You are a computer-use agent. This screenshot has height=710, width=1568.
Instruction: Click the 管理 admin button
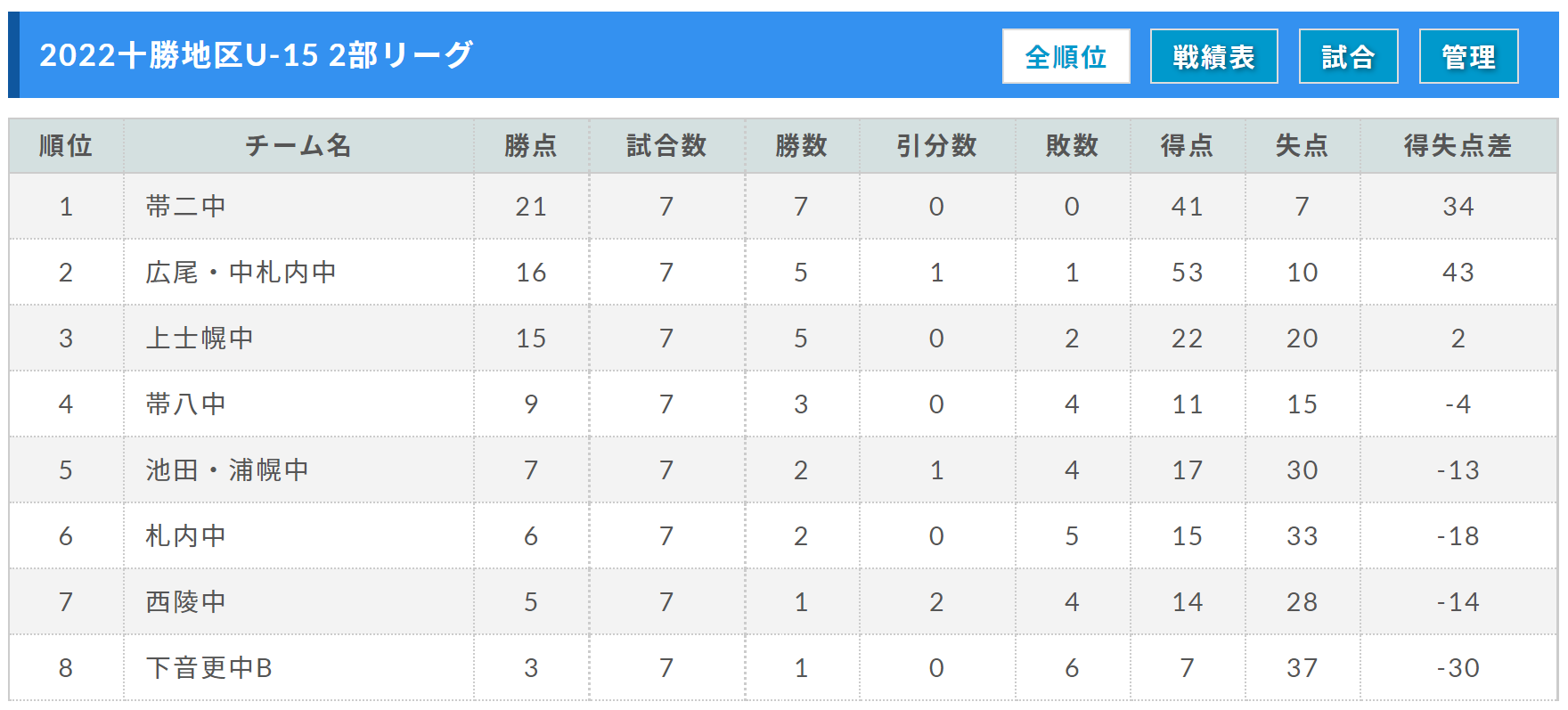click(x=1468, y=56)
